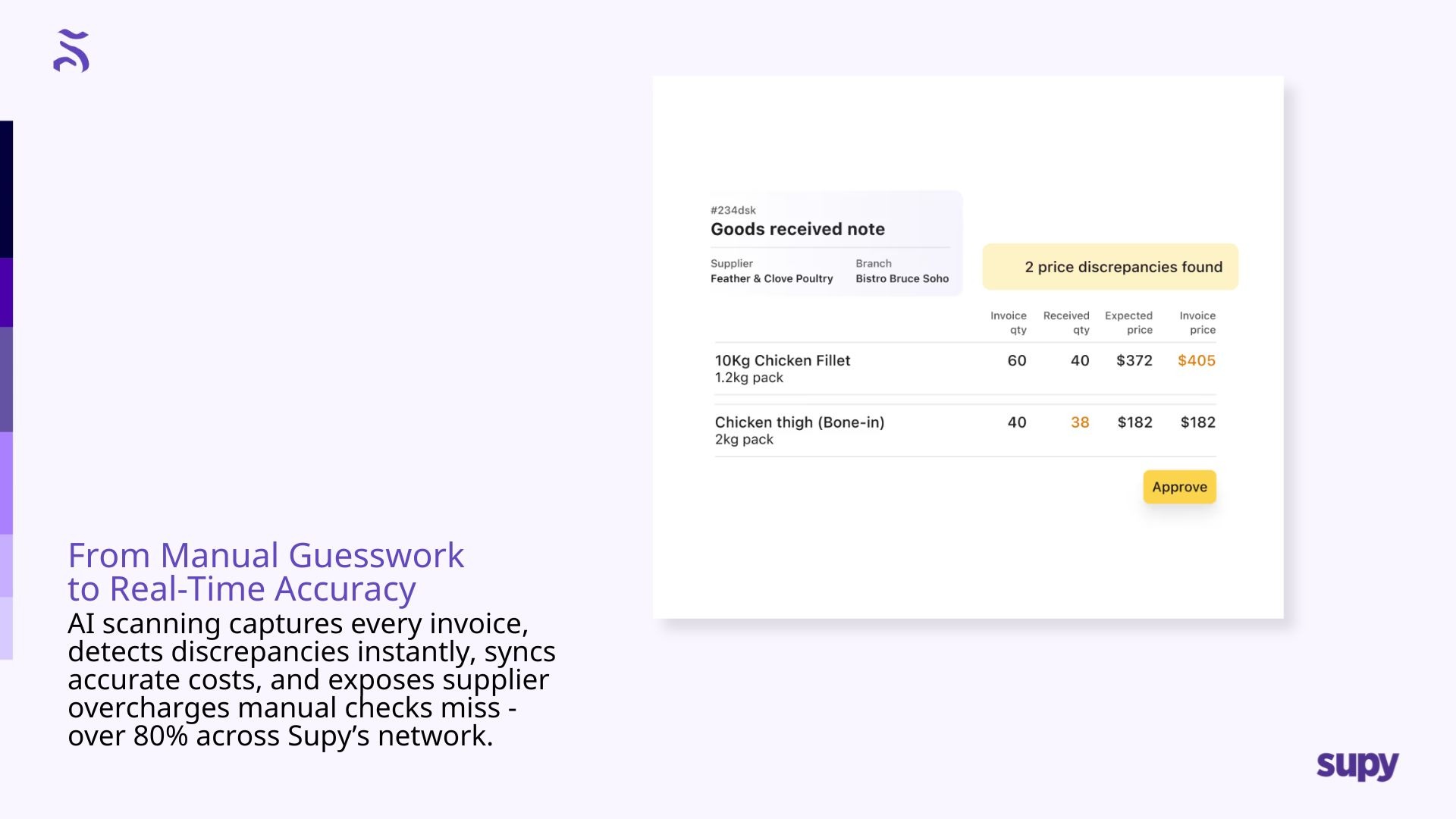Click the 'From Manual Guesswork' headline
The width and height of the screenshot is (1456, 819).
pyautogui.click(x=265, y=555)
